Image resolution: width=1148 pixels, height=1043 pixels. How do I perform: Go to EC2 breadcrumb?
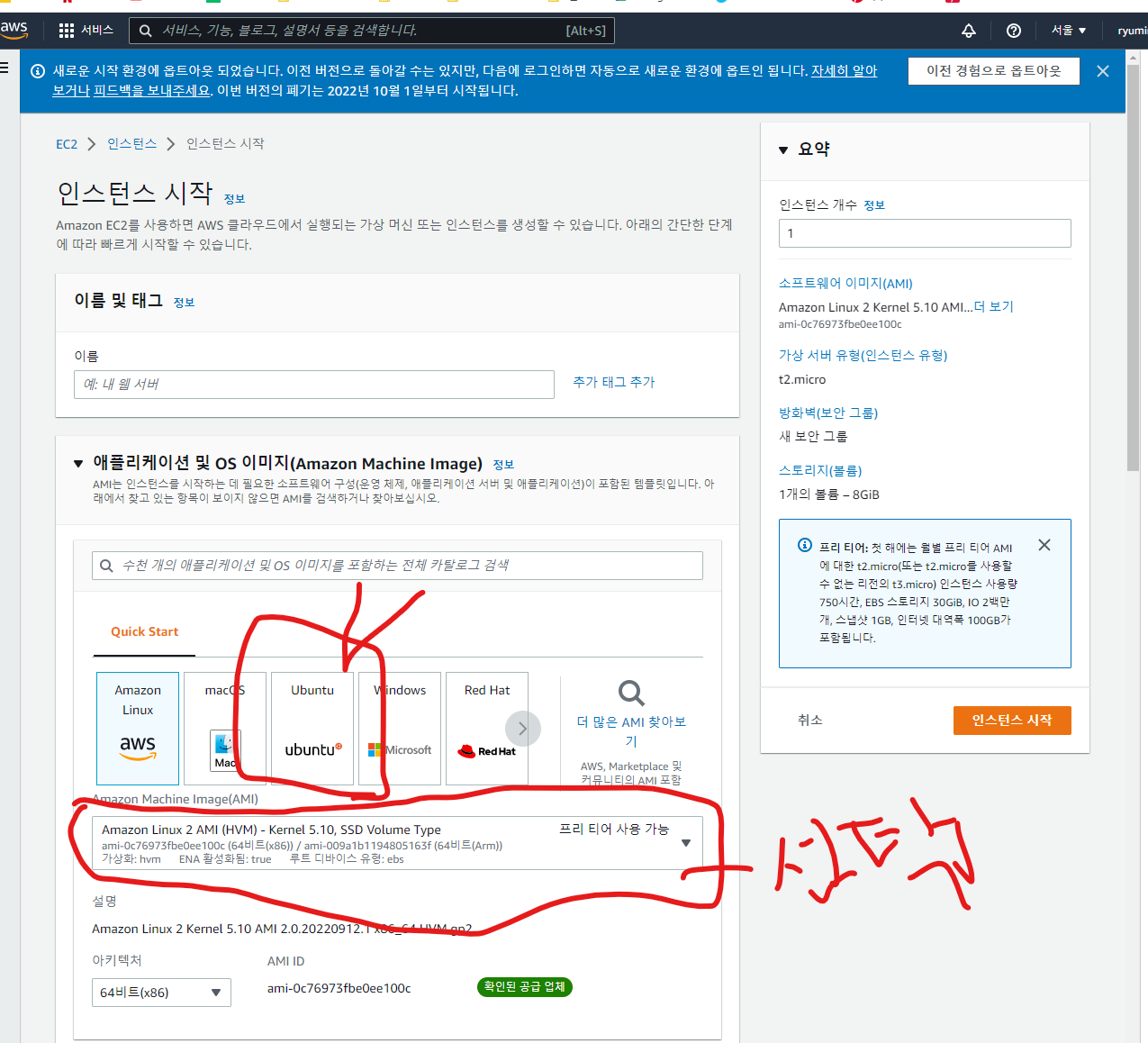pyautogui.click(x=67, y=144)
